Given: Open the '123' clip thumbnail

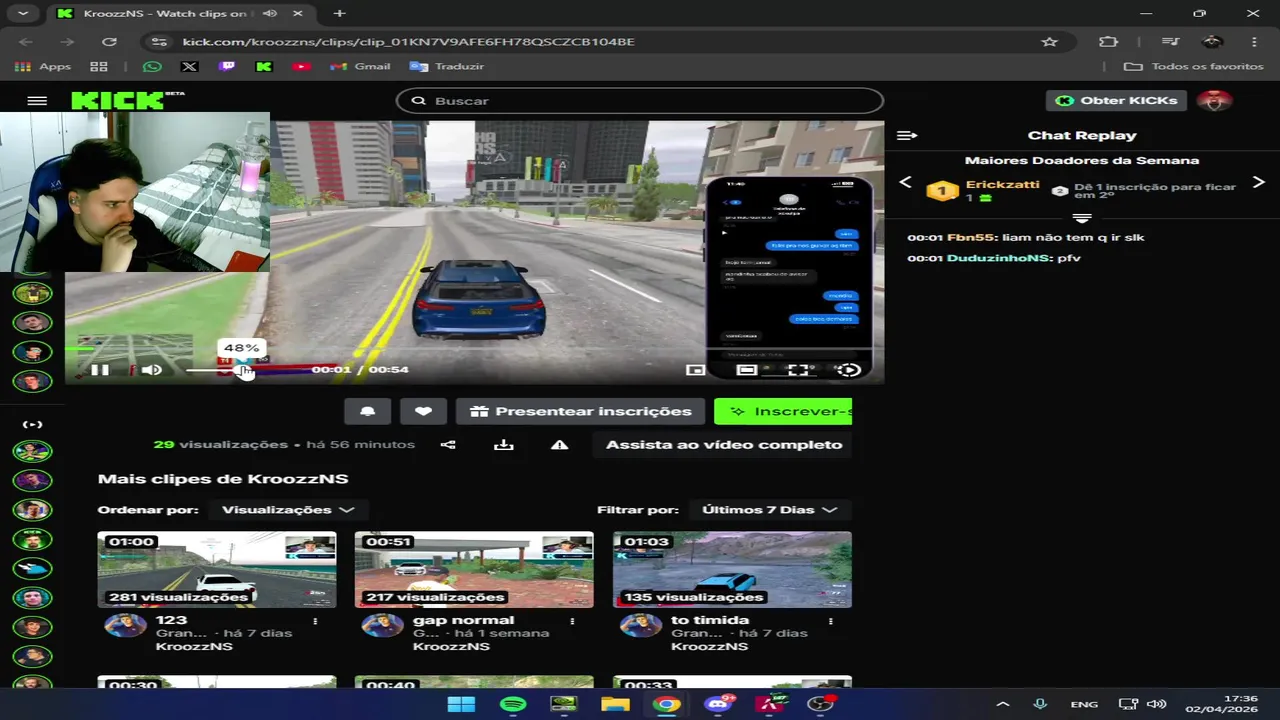Looking at the screenshot, I should 217,569.
